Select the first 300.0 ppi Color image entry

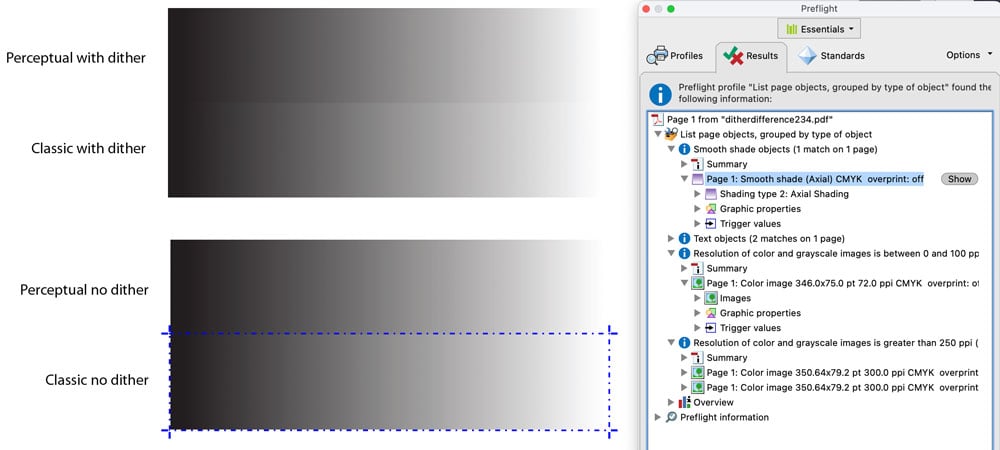(840, 372)
